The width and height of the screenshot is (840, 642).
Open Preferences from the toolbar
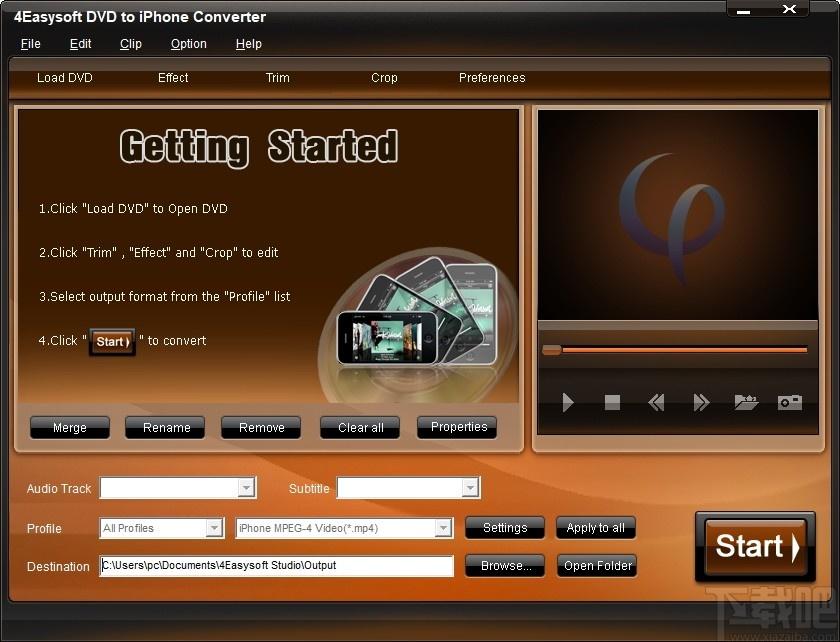click(492, 78)
